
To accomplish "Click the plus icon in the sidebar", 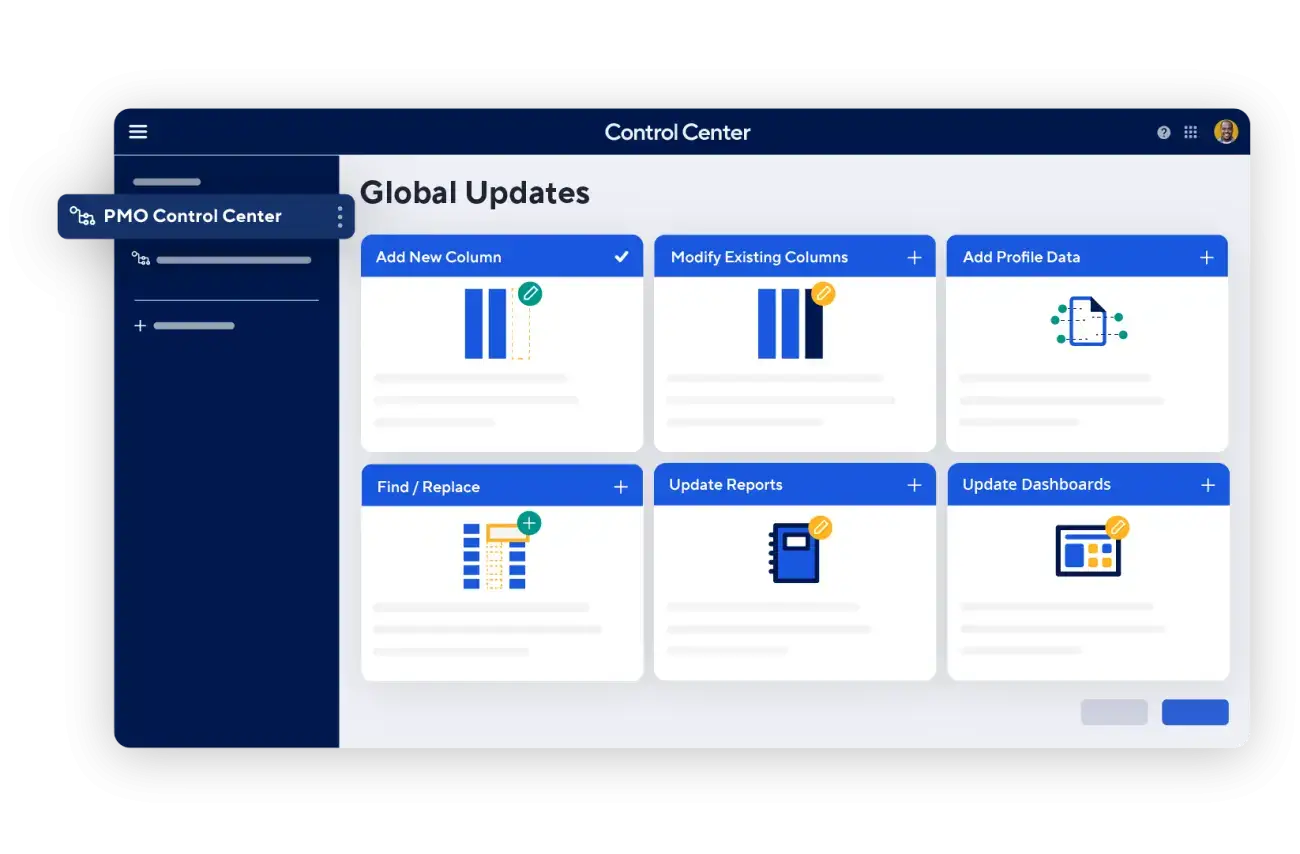I will tap(140, 326).
